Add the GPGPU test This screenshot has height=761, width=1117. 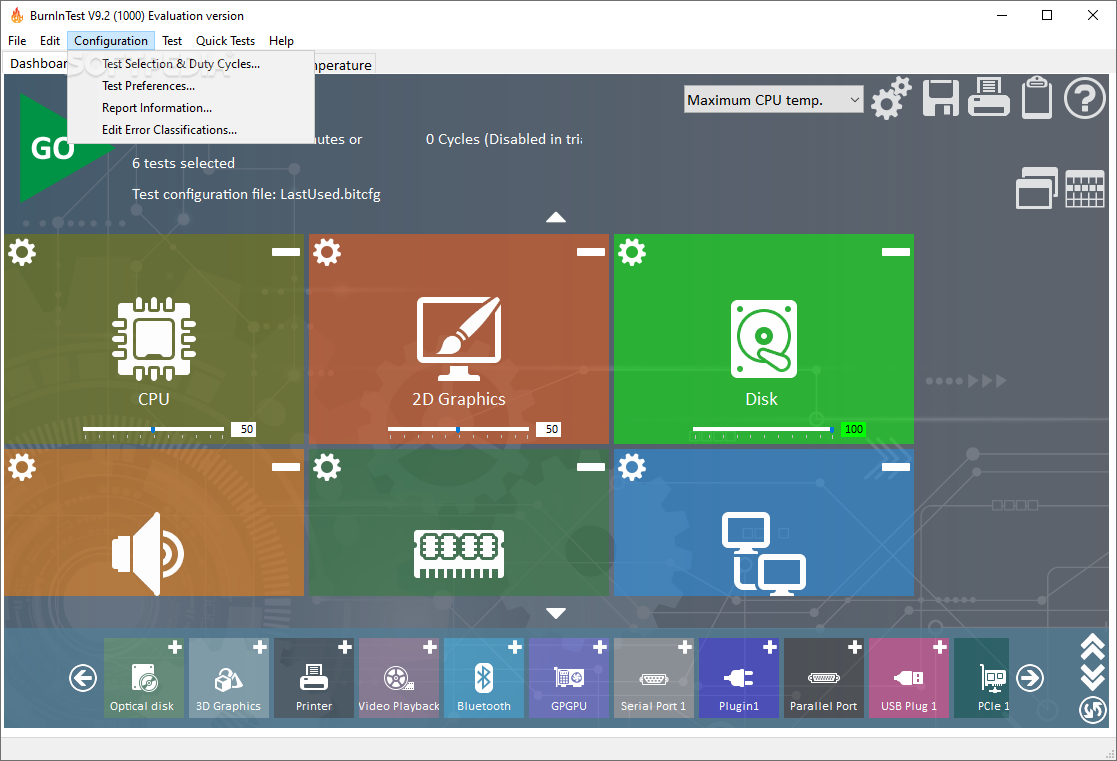600,647
